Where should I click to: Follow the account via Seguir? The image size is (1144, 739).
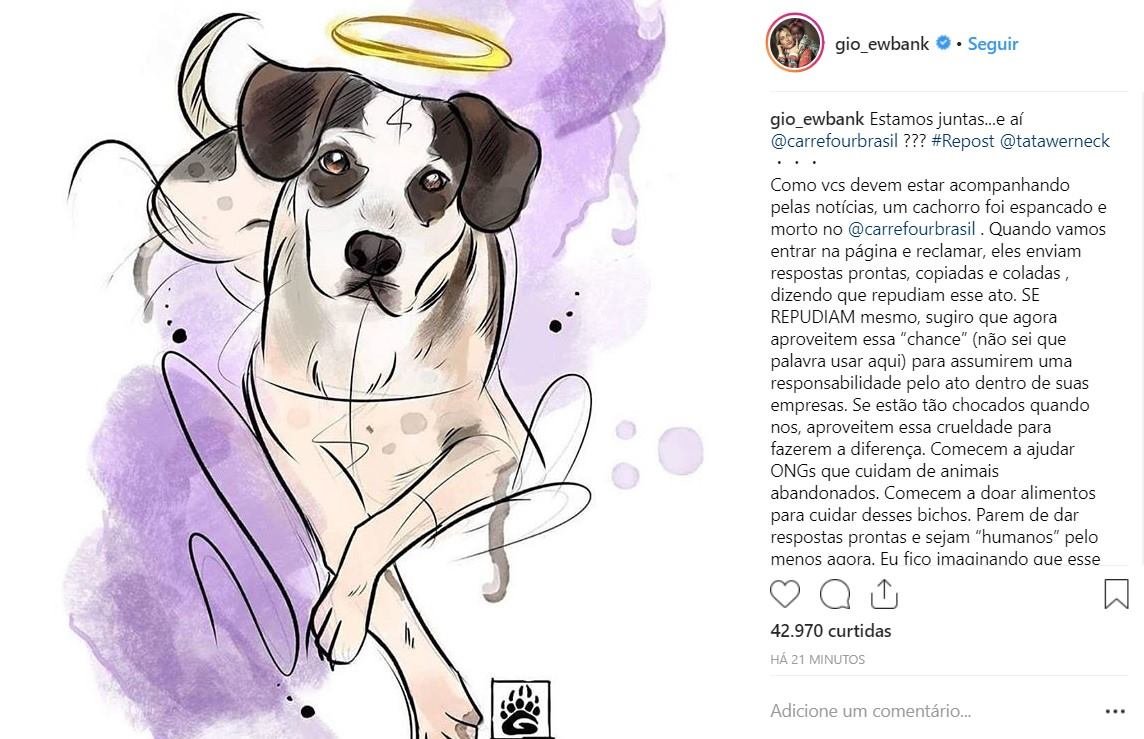pos(992,44)
